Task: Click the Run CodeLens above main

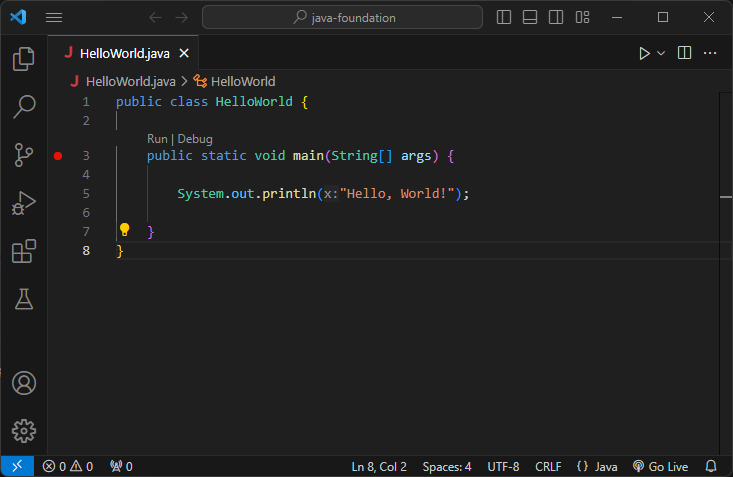Action: click(x=157, y=139)
